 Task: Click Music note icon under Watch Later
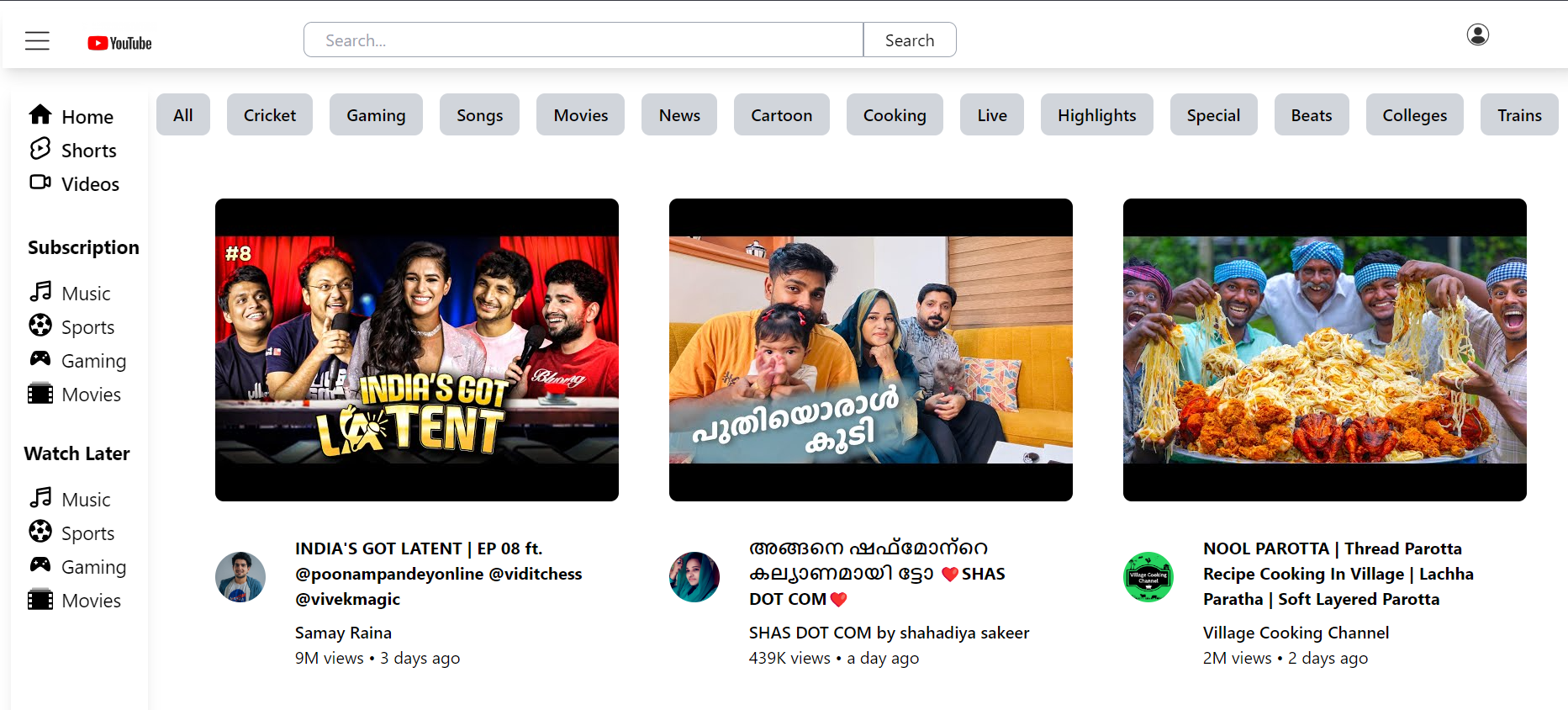pos(40,497)
